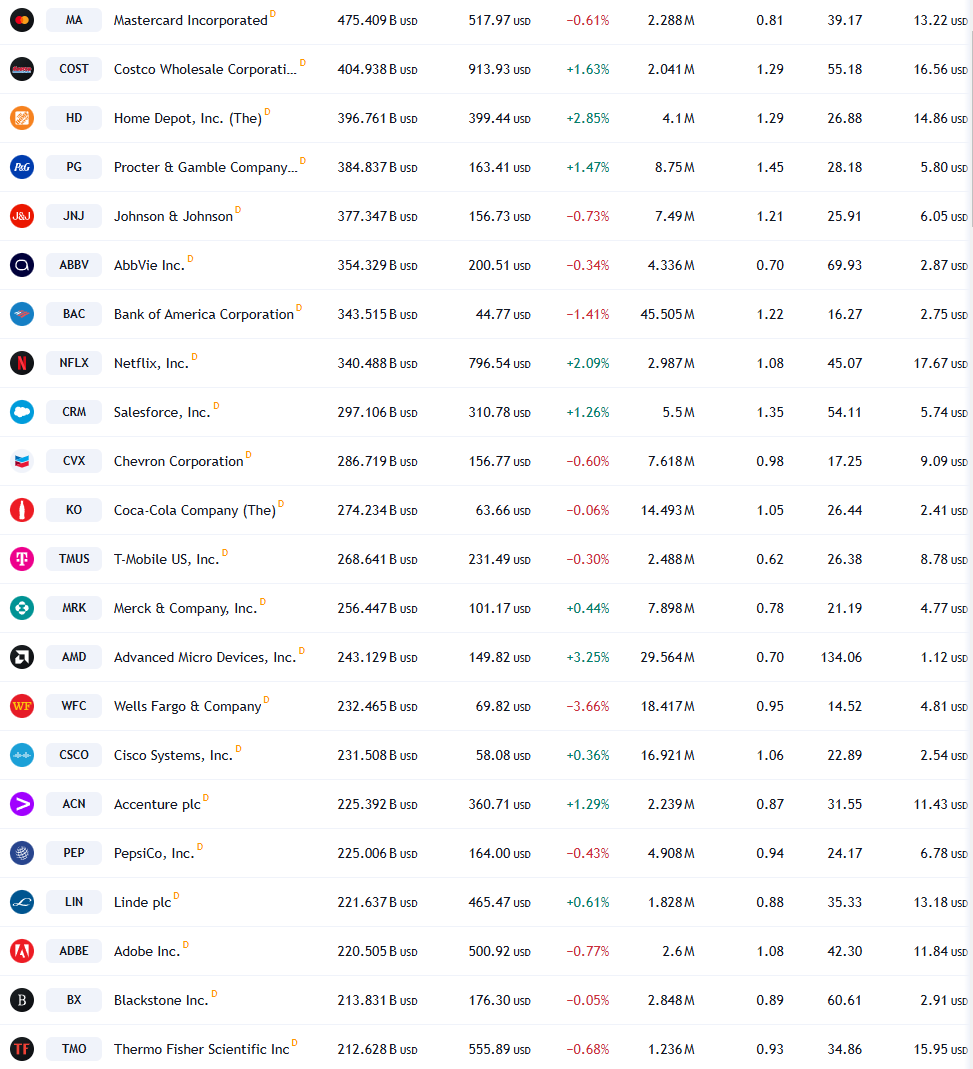Open the PepsiCo, Inc. link
The image size is (973, 1069).
coord(154,853)
